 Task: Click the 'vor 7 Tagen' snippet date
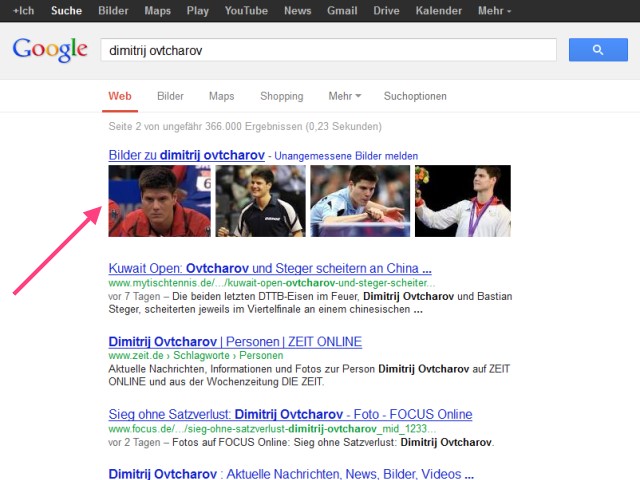click(x=134, y=296)
